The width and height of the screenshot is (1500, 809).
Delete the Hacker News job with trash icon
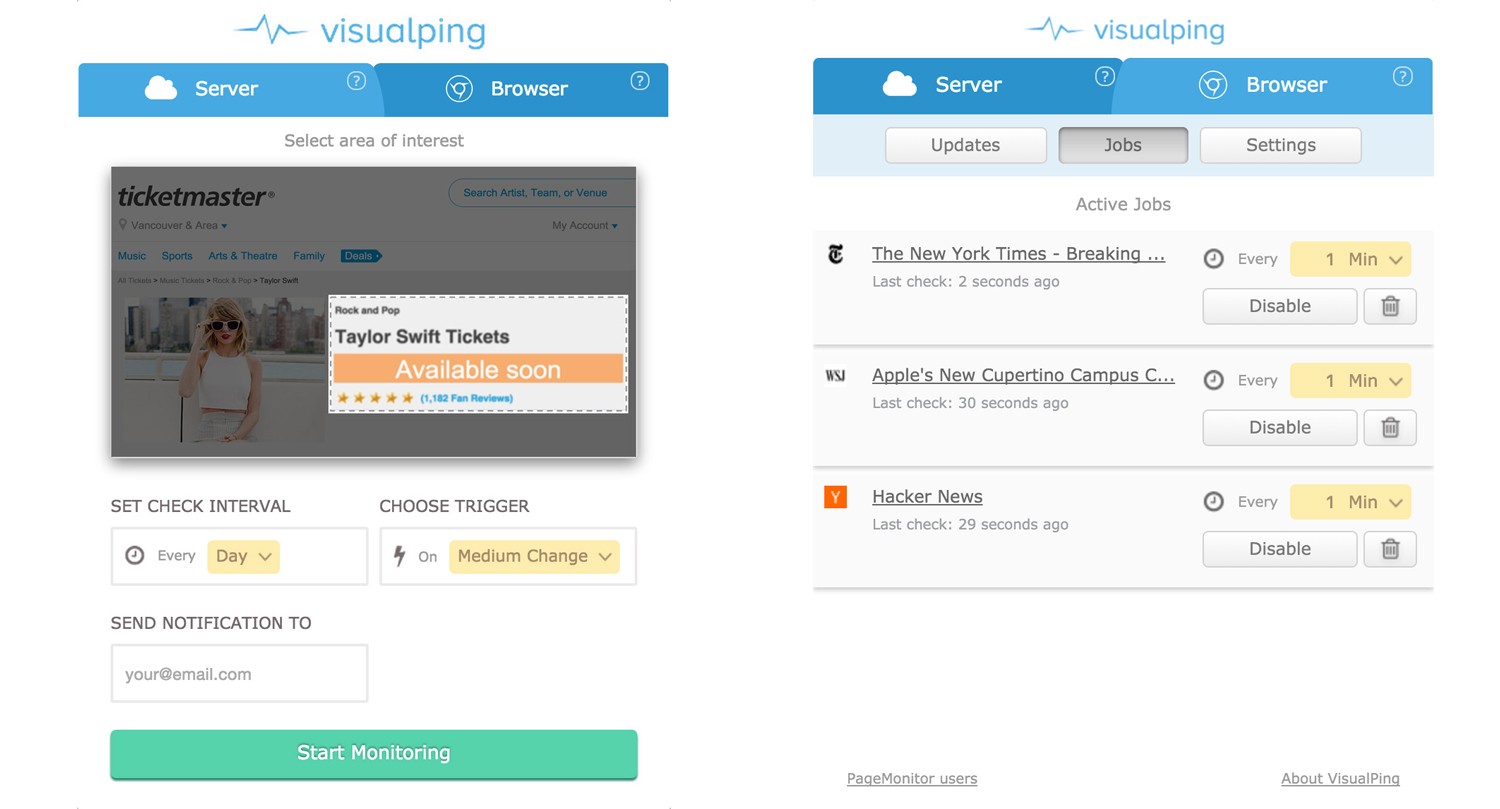tap(1390, 549)
